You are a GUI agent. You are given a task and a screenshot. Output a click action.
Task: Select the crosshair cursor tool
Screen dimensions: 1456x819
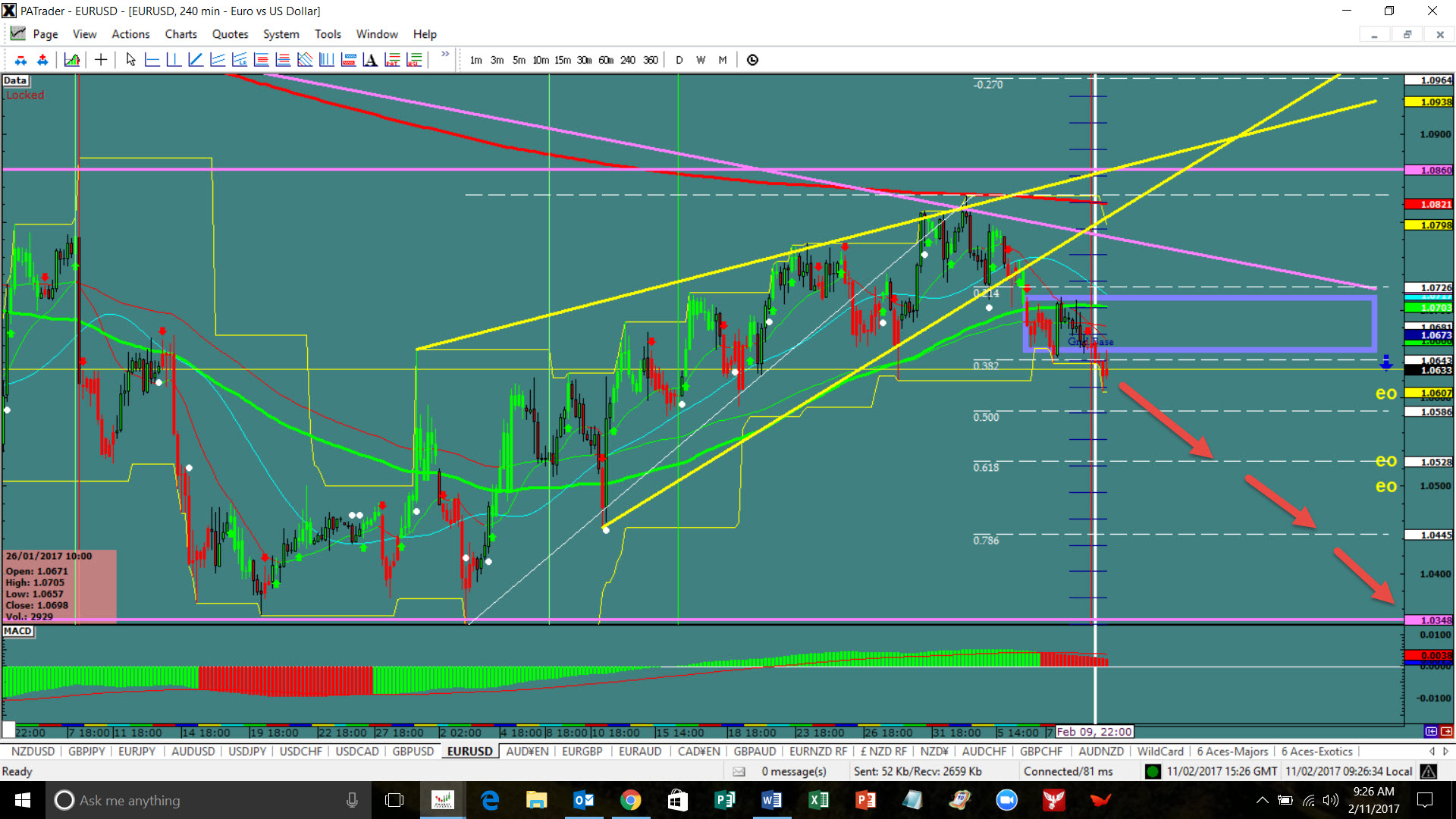pyautogui.click(x=101, y=60)
